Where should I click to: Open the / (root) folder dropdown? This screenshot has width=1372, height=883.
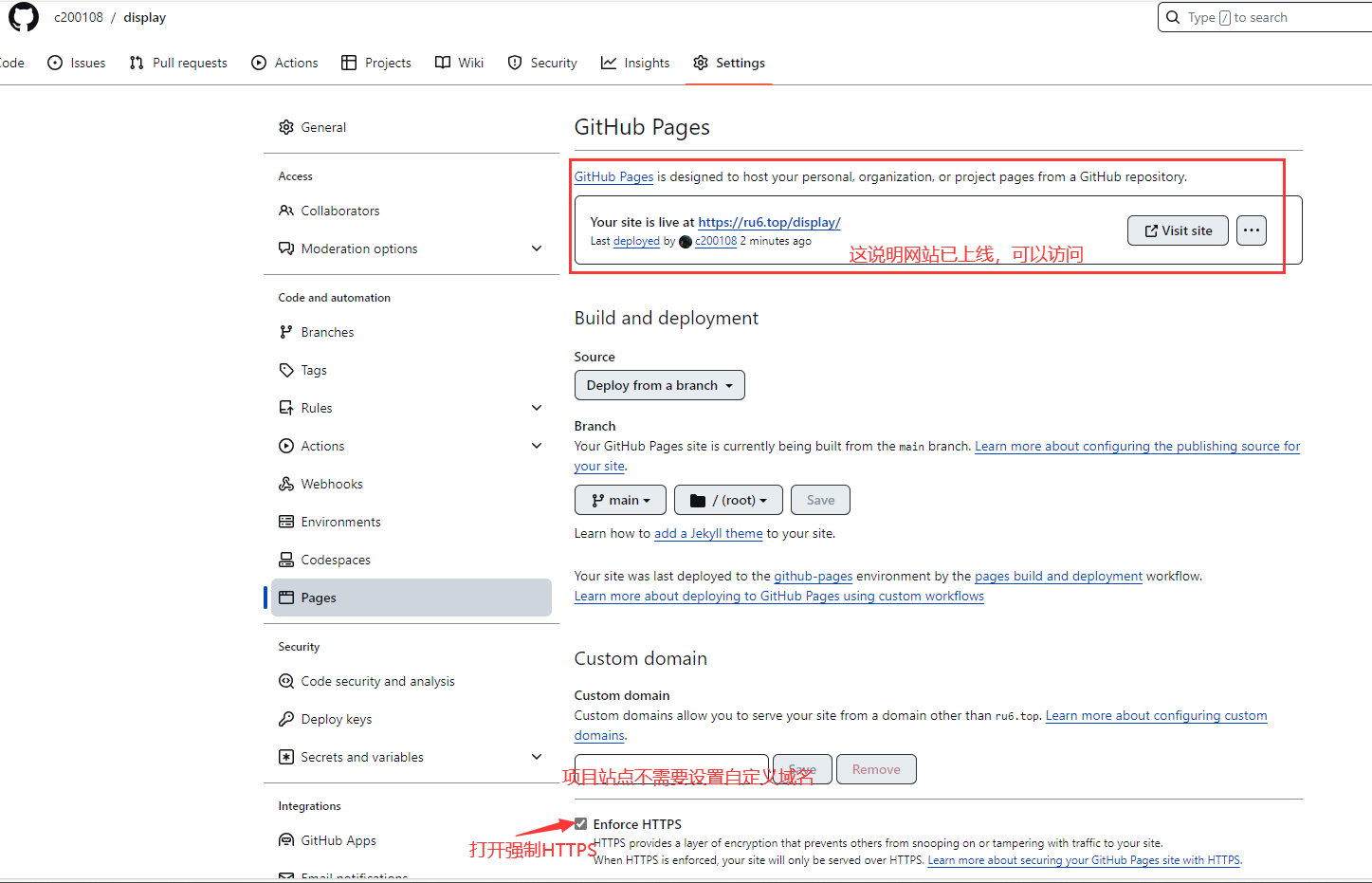click(728, 500)
